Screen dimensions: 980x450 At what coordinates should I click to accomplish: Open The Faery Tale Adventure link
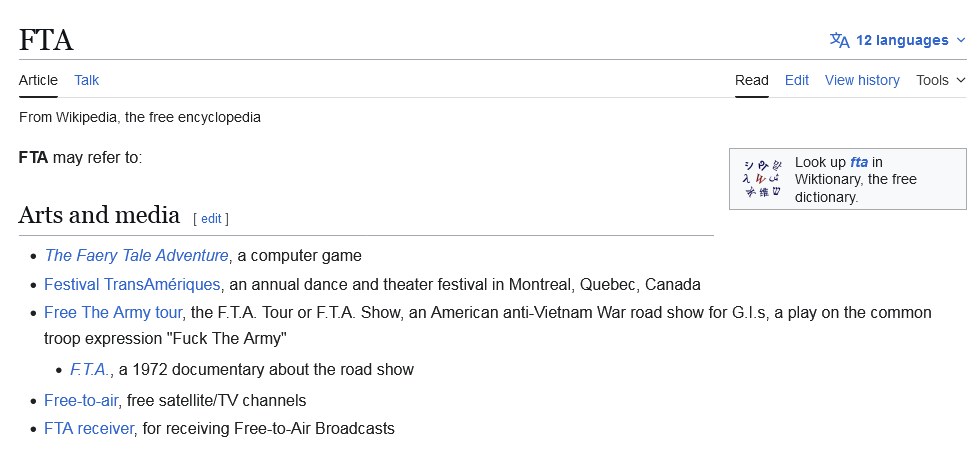tap(137, 255)
